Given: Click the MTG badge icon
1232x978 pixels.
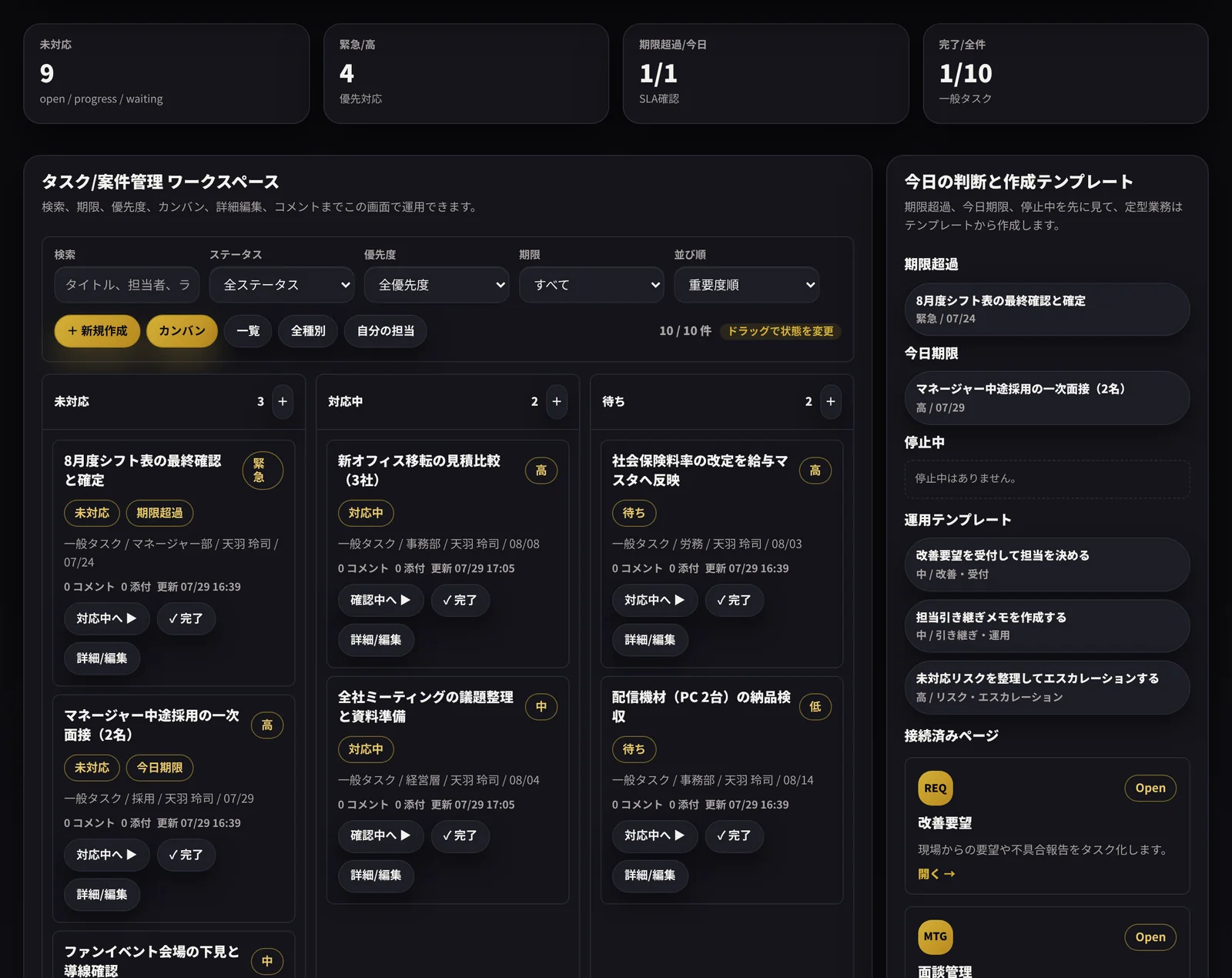Looking at the screenshot, I should [x=936, y=936].
